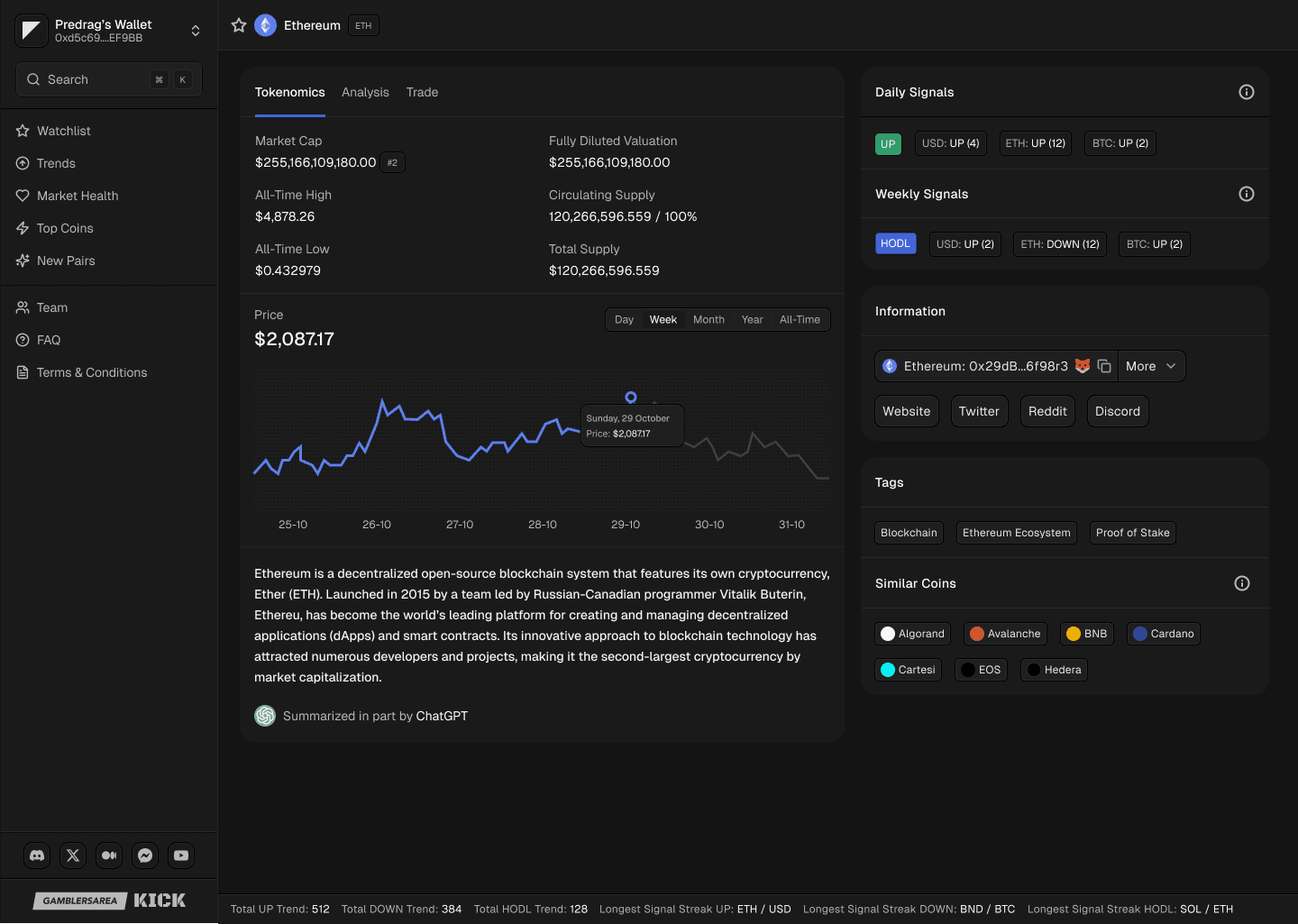Click the ChatGPT link text
The image size is (1298, 924).
(442, 716)
